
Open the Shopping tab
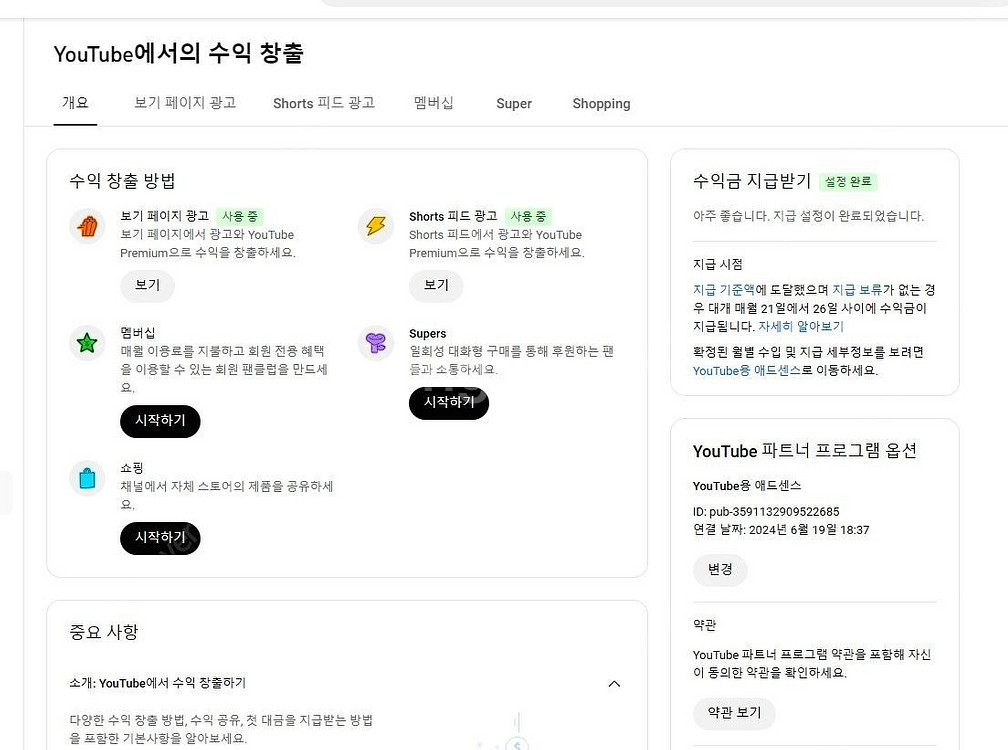pyautogui.click(x=601, y=103)
